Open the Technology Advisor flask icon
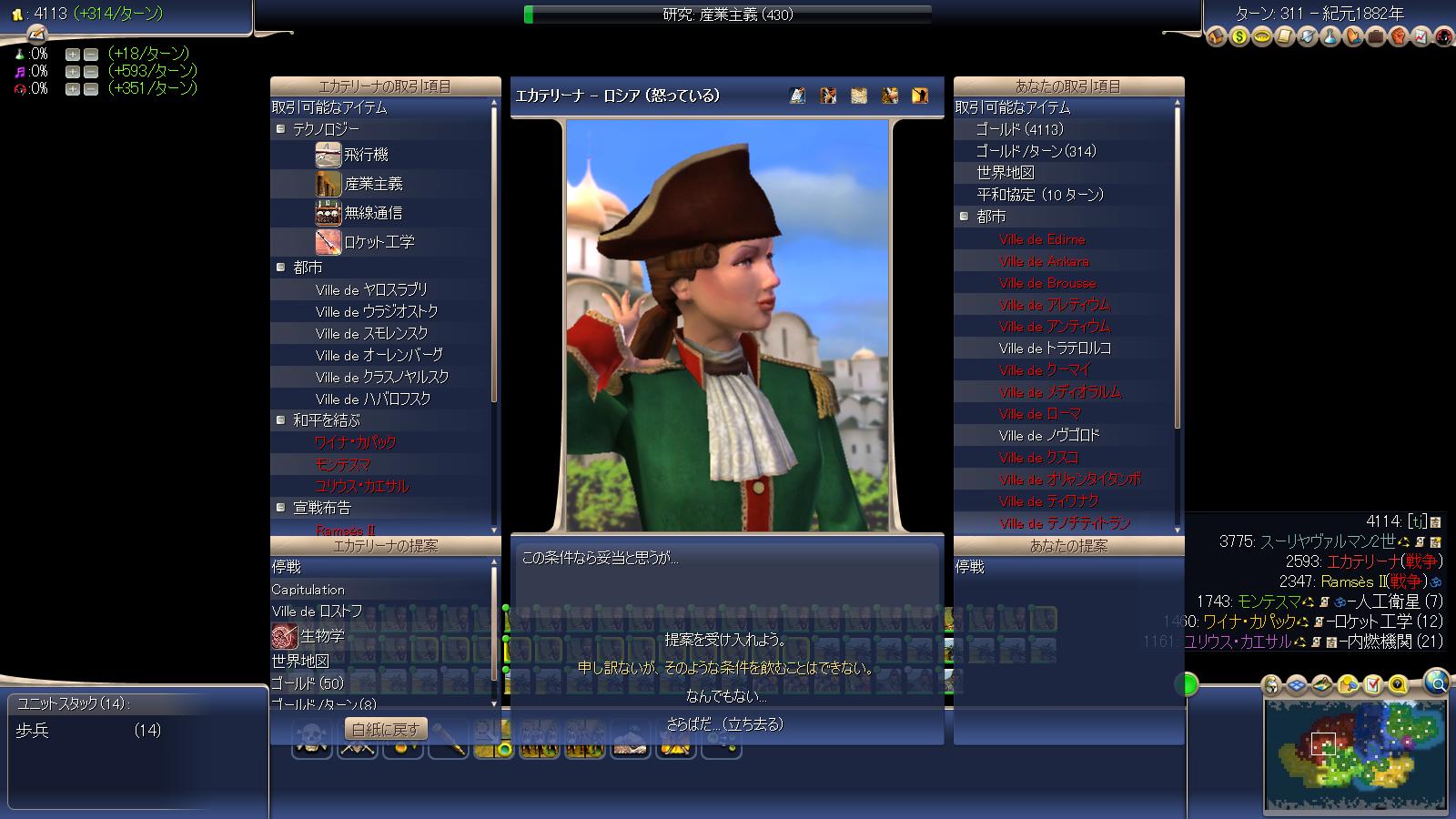This screenshot has height=819, width=1456. (x=1330, y=37)
